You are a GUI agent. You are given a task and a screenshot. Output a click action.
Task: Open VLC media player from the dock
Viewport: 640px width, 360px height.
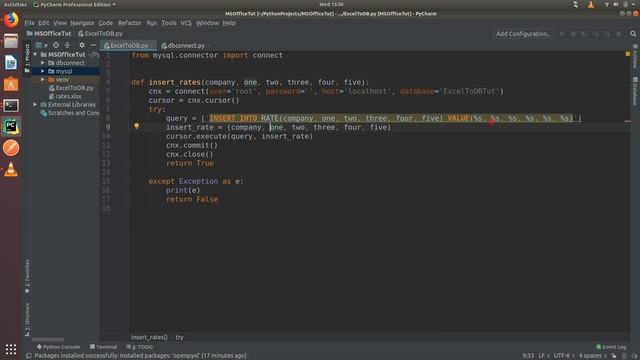[11, 169]
